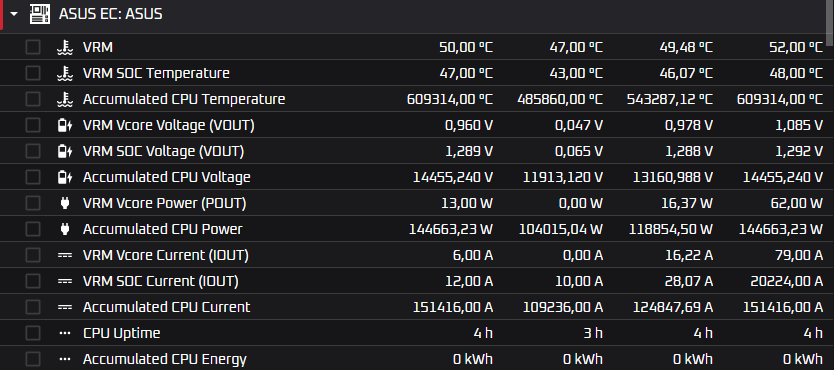Image resolution: width=834 pixels, height=370 pixels.
Task: Check the VRM SOC Voltage (VOUT) box
Action: click(x=33, y=151)
